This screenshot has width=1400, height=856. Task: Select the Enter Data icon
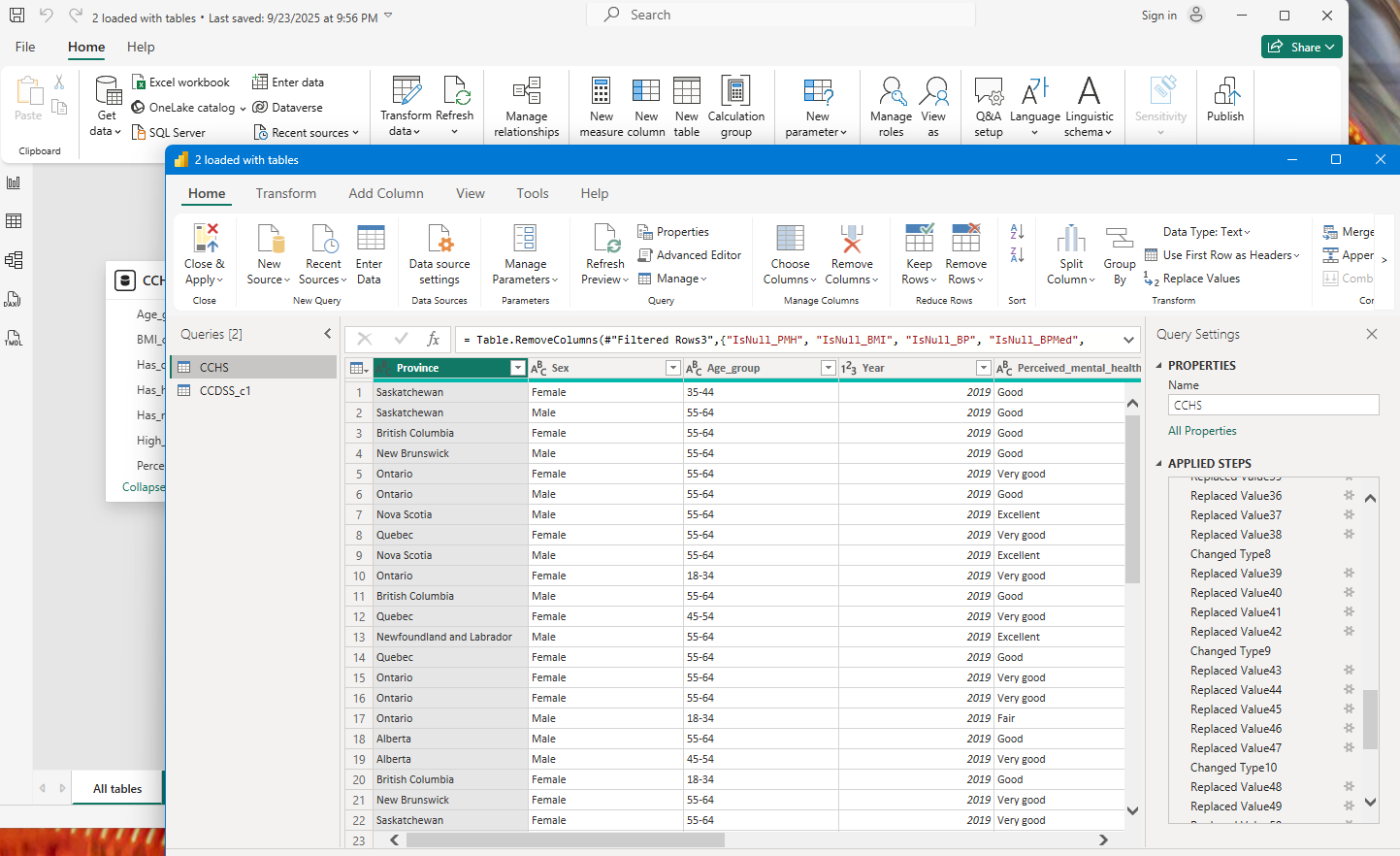click(x=370, y=239)
